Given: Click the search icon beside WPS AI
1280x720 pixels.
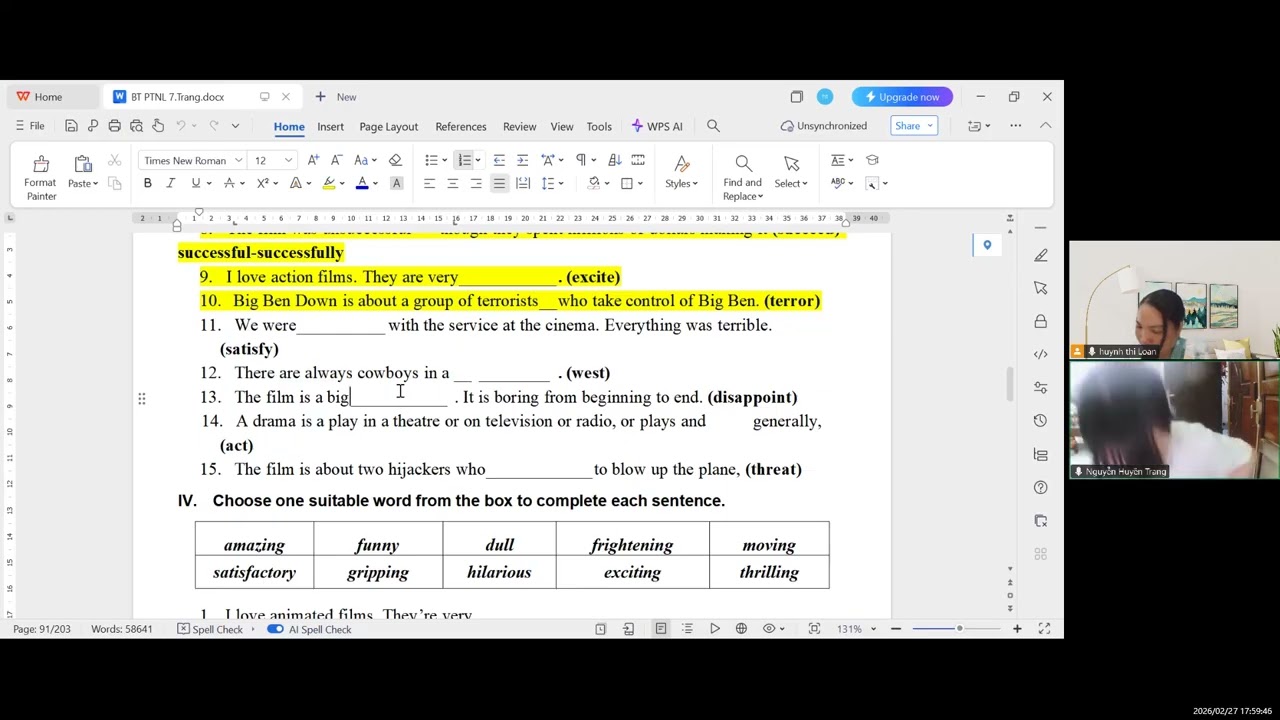Looking at the screenshot, I should tap(713, 126).
